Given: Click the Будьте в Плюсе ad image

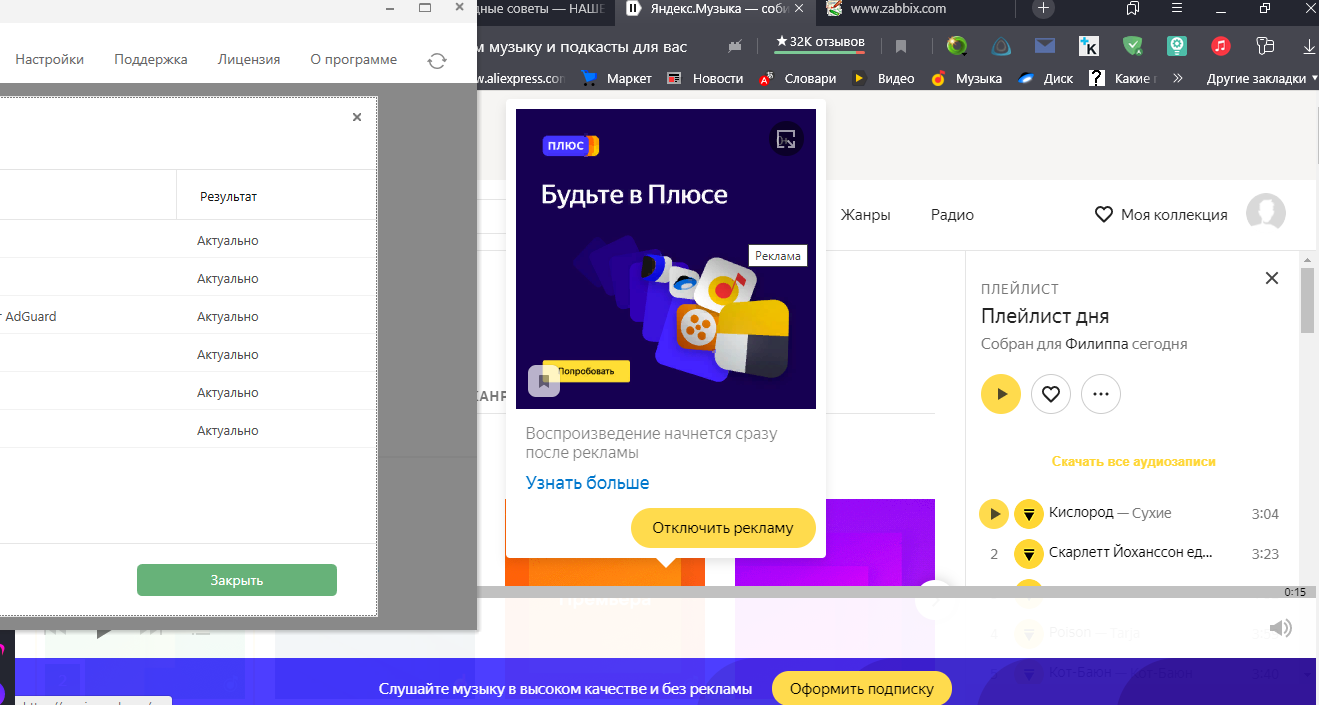Looking at the screenshot, I should tap(666, 259).
